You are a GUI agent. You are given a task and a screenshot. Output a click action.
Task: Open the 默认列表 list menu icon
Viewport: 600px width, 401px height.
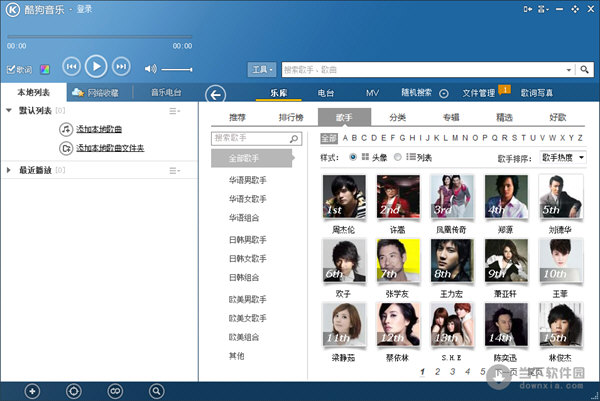pyautogui.click(x=174, y=111)
